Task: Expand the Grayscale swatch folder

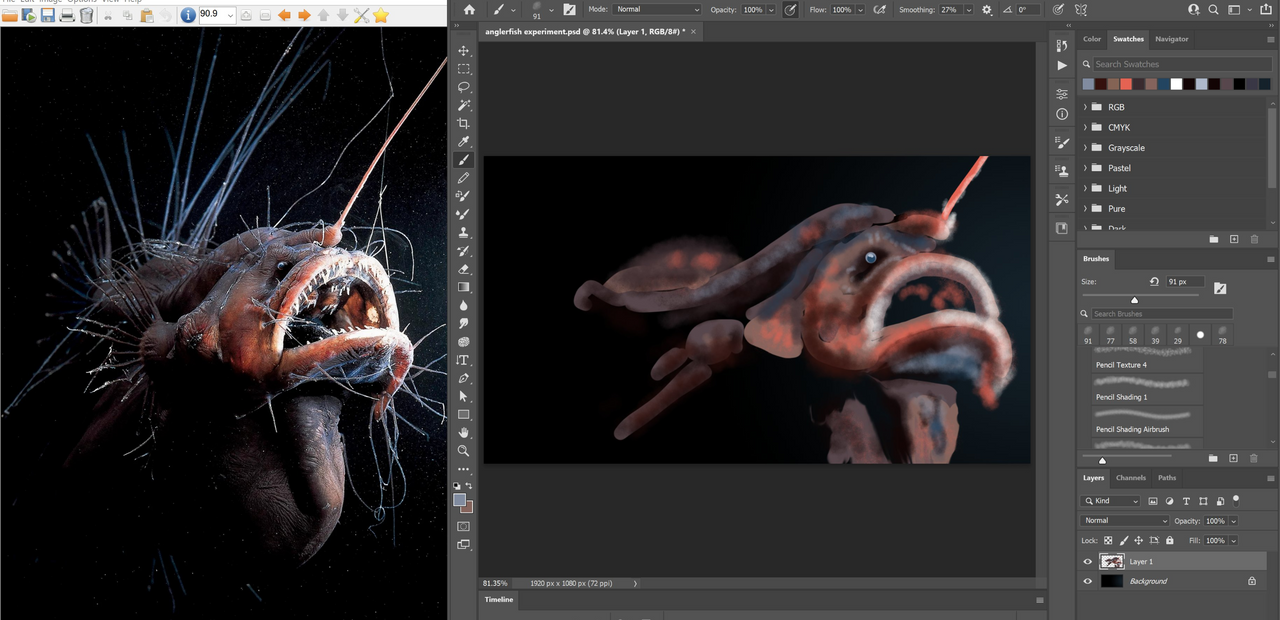Action: point(1085,148)
